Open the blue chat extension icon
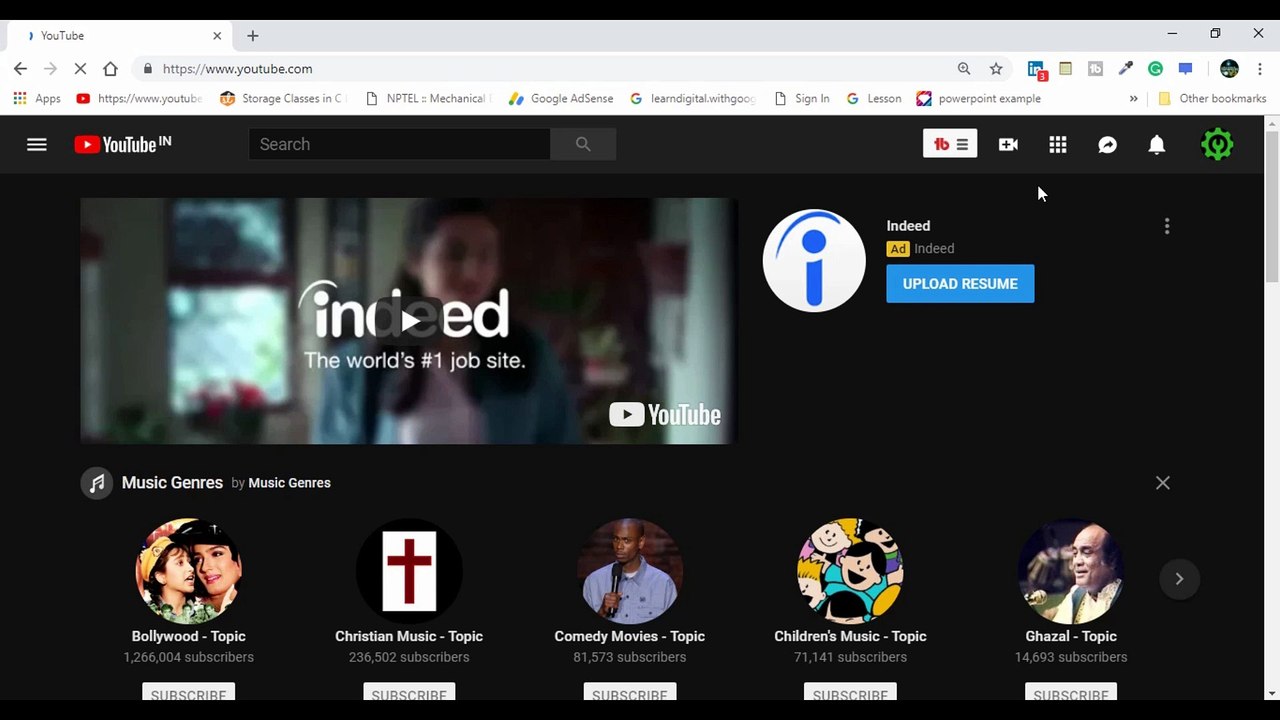This screenshot has width=1280, height=720. click(1186, 69)
